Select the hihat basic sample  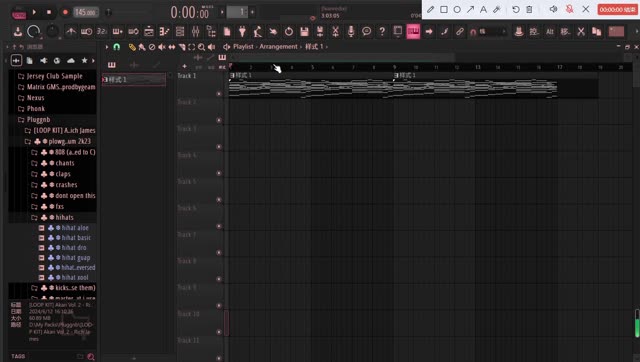(x=76, y=238)
